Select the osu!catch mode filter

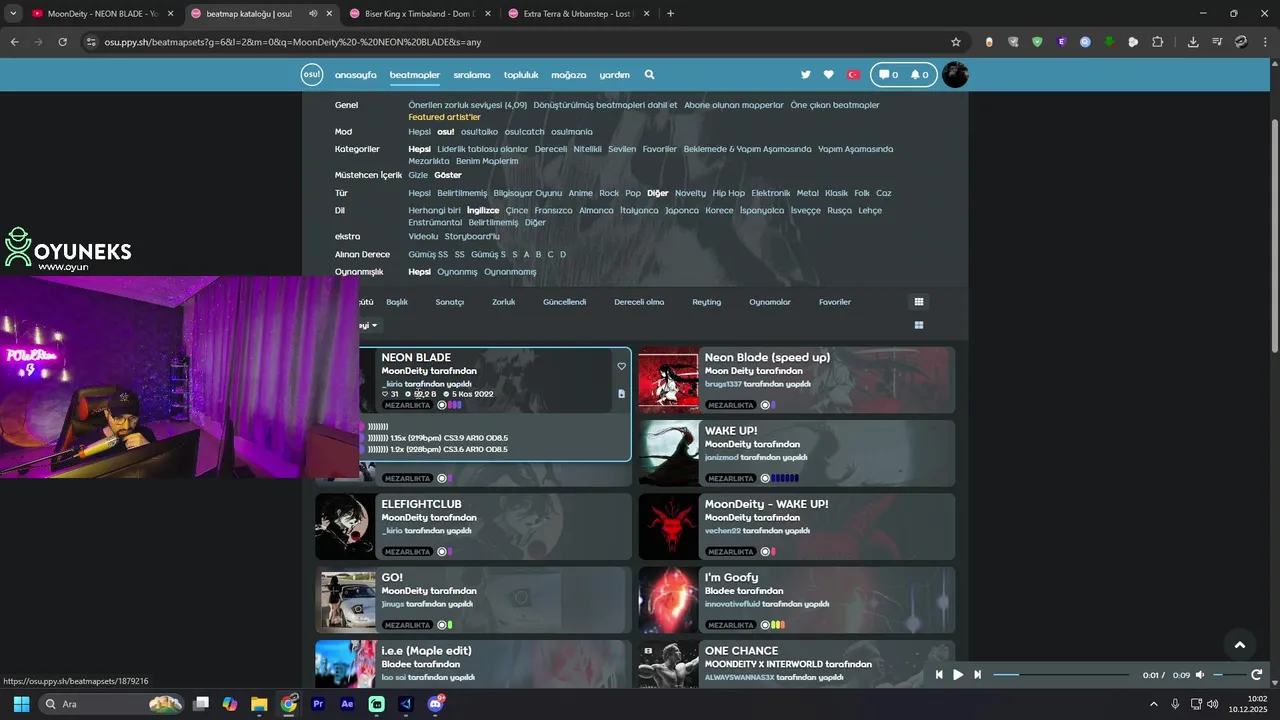(x=525, y=132)
